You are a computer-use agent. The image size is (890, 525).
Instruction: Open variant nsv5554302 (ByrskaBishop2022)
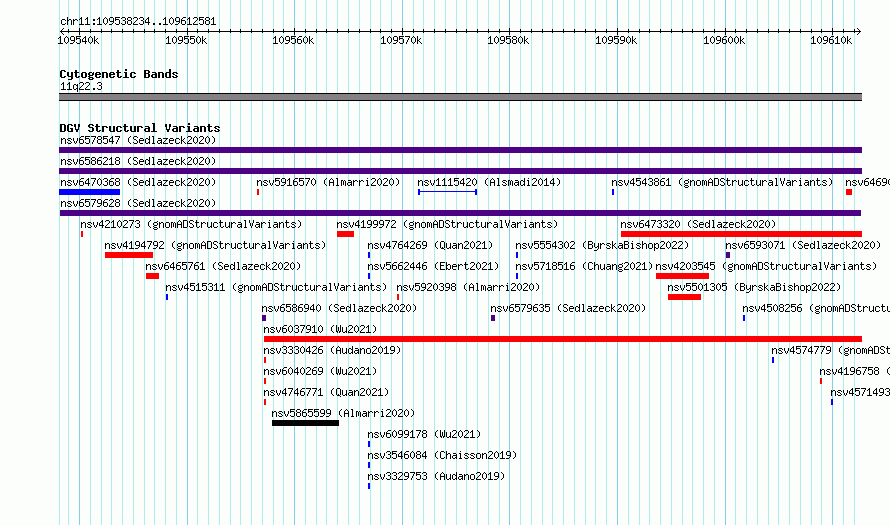602,245
